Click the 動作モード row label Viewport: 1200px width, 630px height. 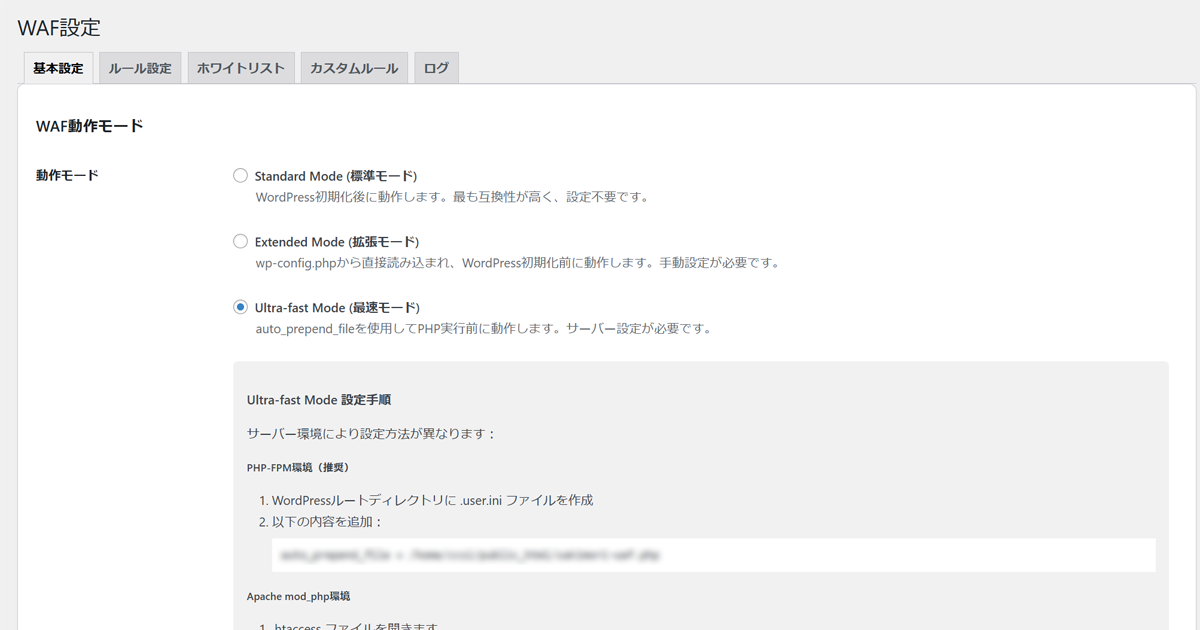tap(67, 176)
